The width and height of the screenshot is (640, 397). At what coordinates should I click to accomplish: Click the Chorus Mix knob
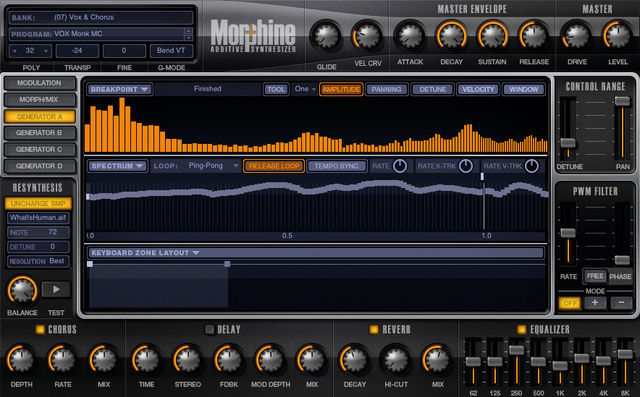click(x=104, y=359)
